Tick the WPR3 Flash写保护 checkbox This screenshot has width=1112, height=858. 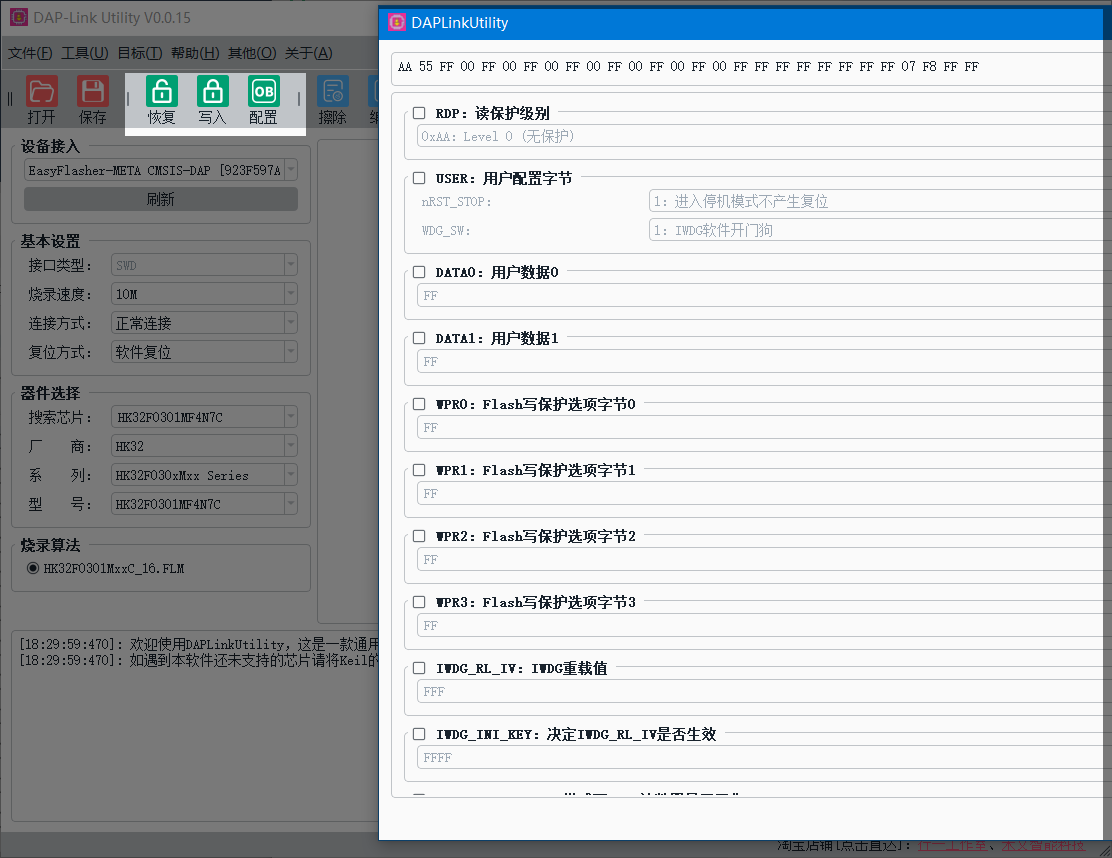click(419, 602)
